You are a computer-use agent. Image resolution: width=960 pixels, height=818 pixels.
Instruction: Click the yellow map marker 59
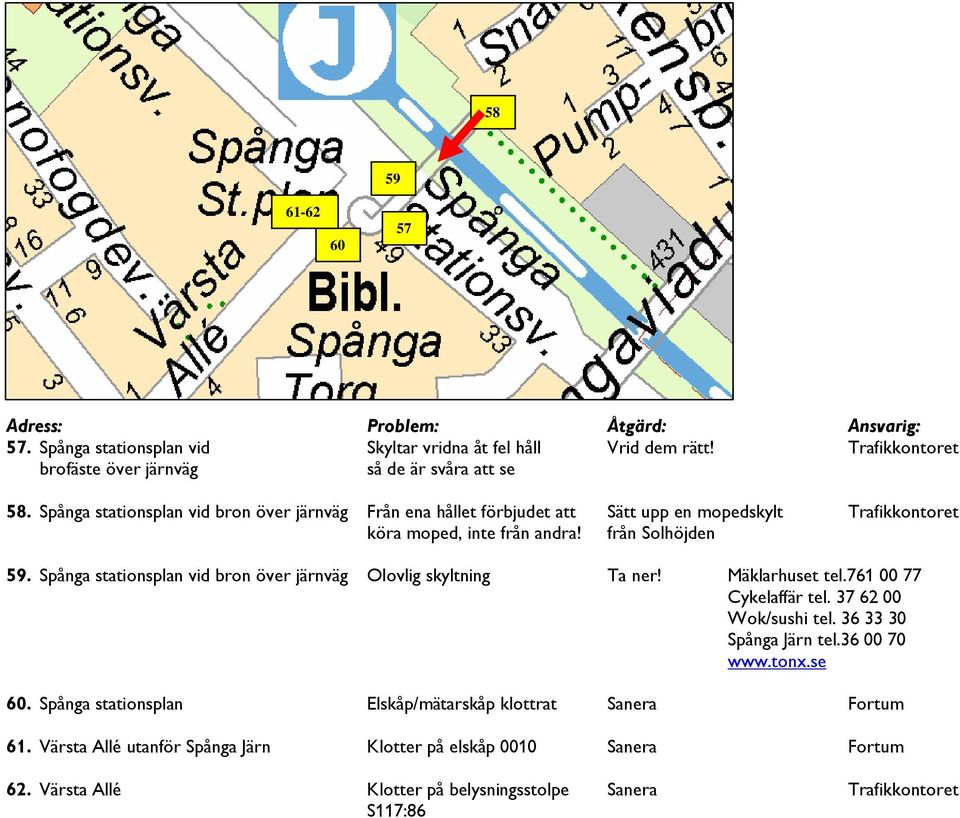(x=393, y=179)
